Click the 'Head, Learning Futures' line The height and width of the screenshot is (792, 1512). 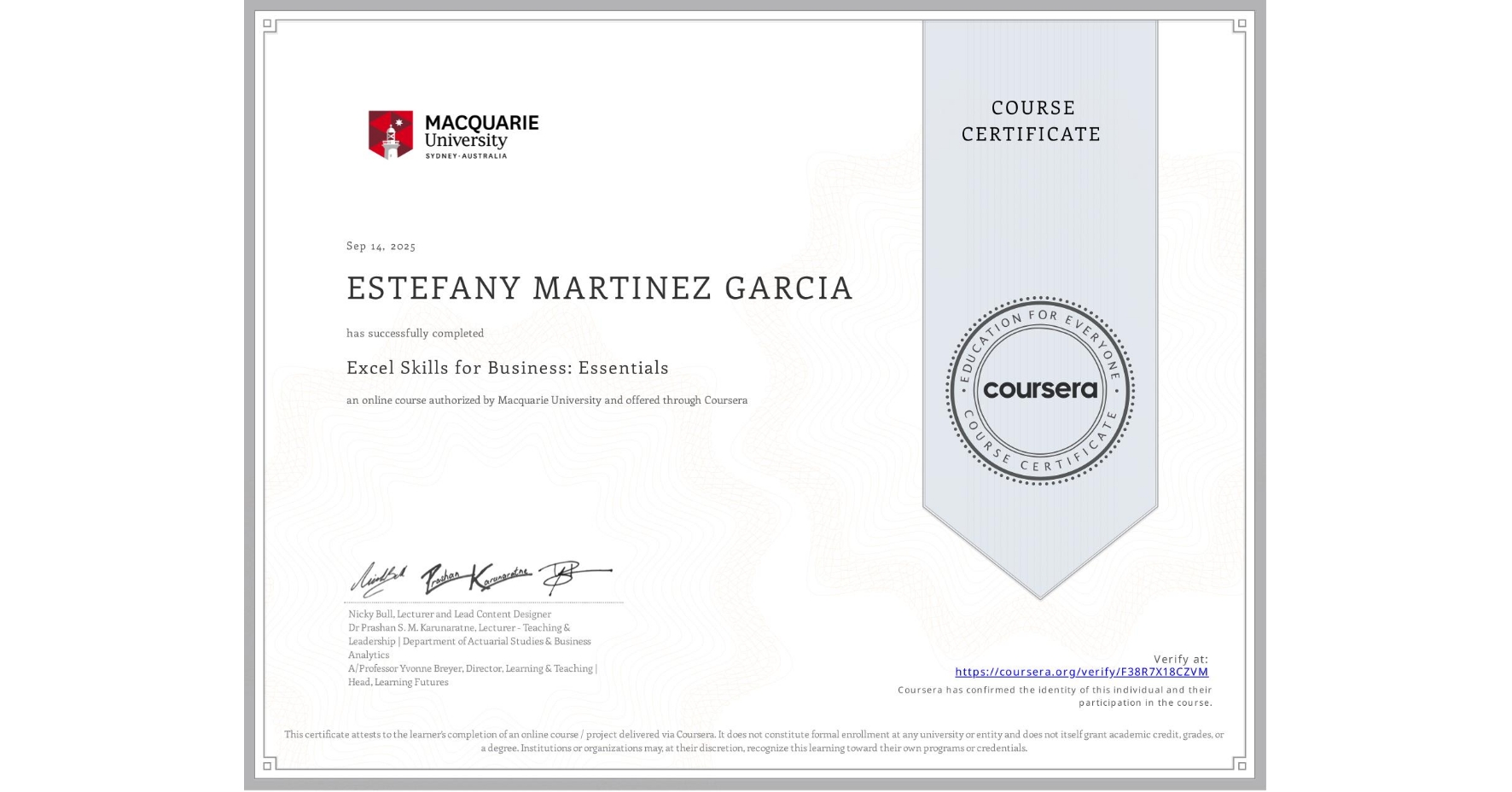click(398, 682)
